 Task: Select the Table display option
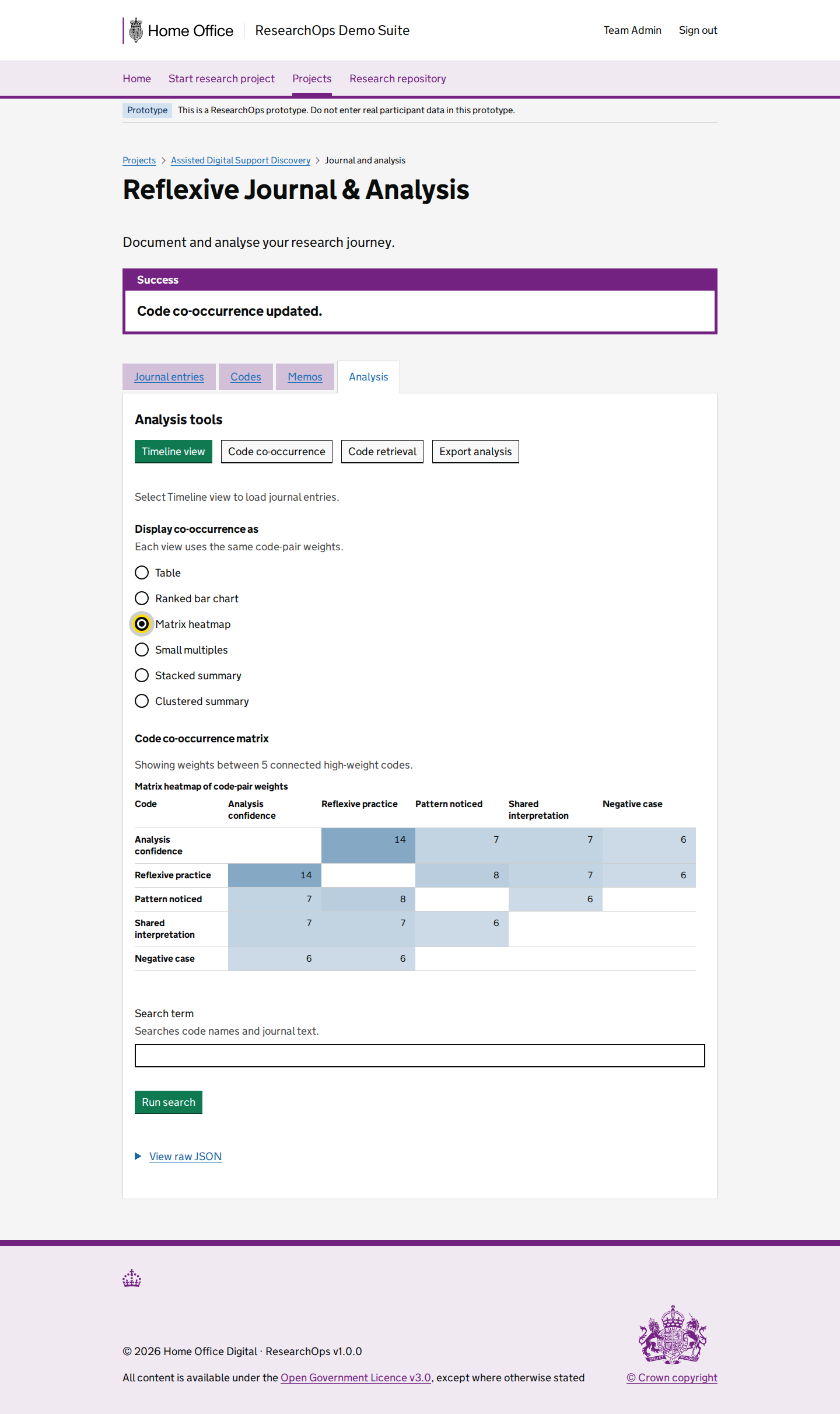point(142,572)
